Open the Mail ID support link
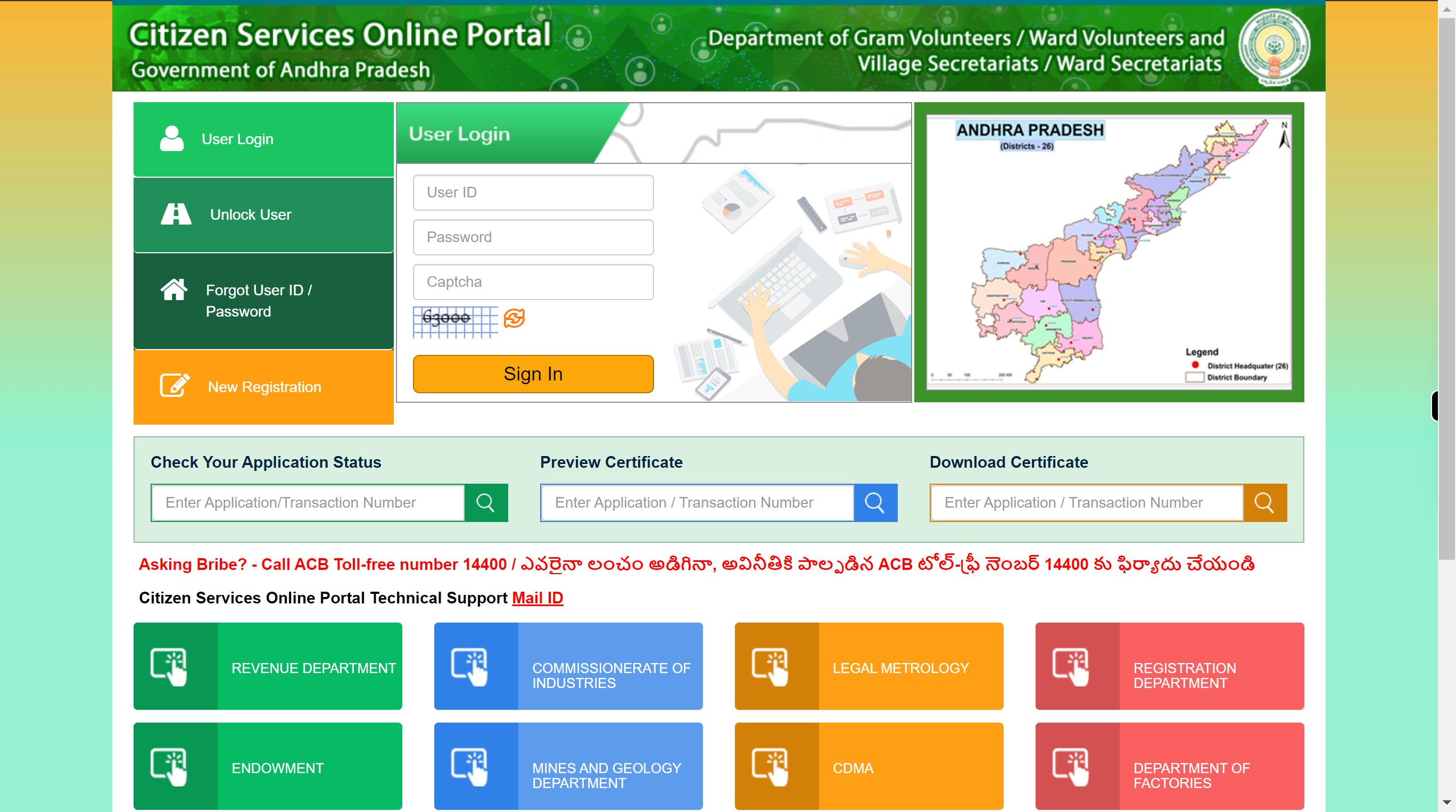The height and width of the screenshot is (812, 1456). tap(537, 597)
